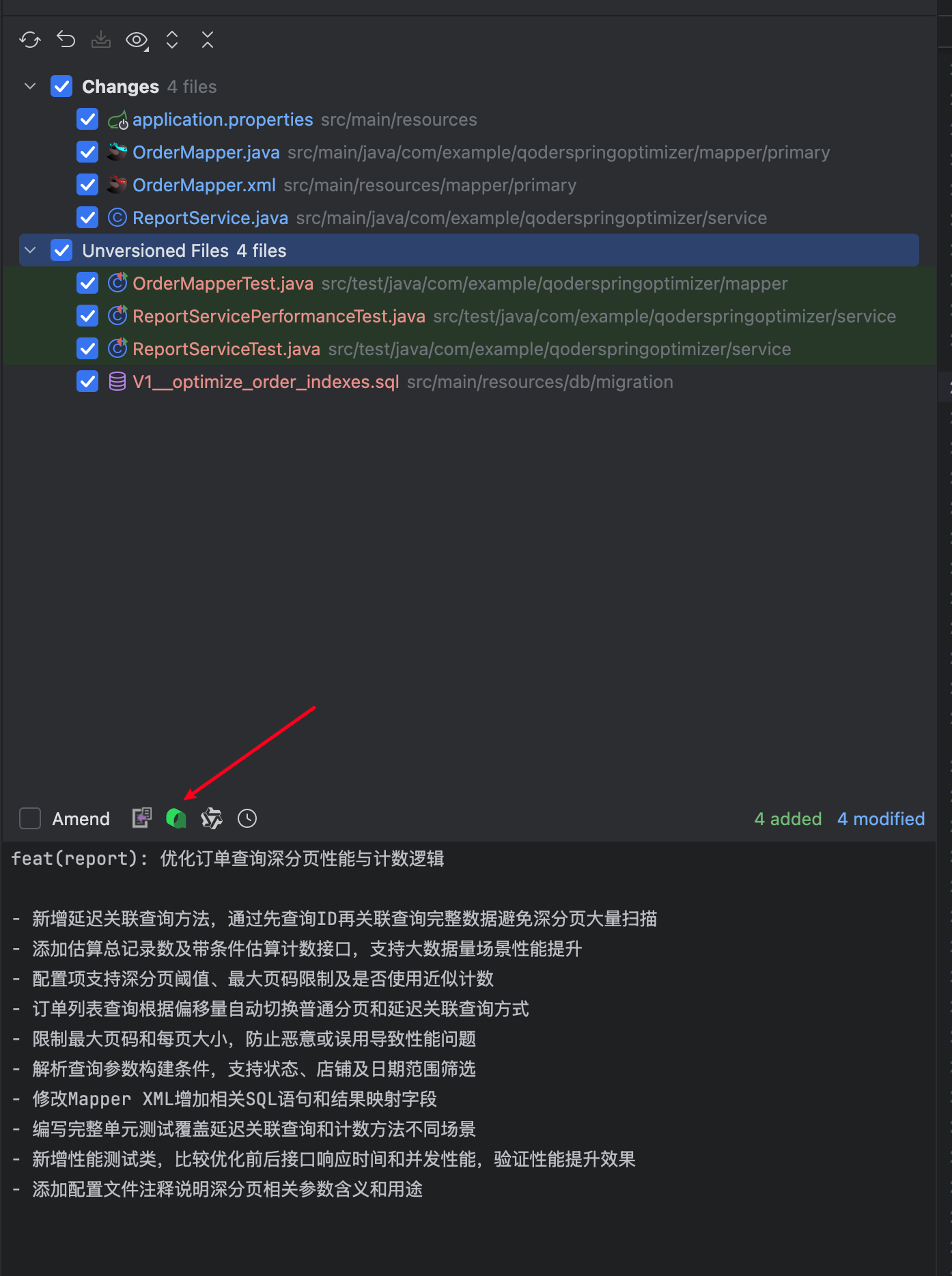The image size is (952, 1276).
Task: Click the green AI commit message icon
Action: point(176,818)
